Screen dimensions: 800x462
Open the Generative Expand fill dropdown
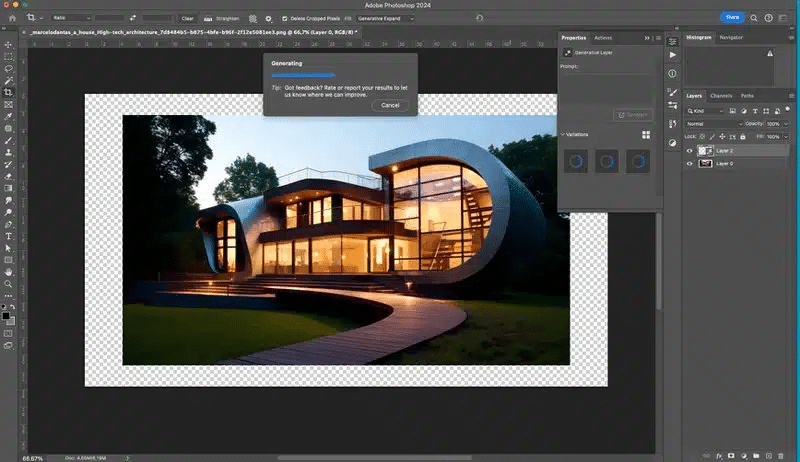385,18
